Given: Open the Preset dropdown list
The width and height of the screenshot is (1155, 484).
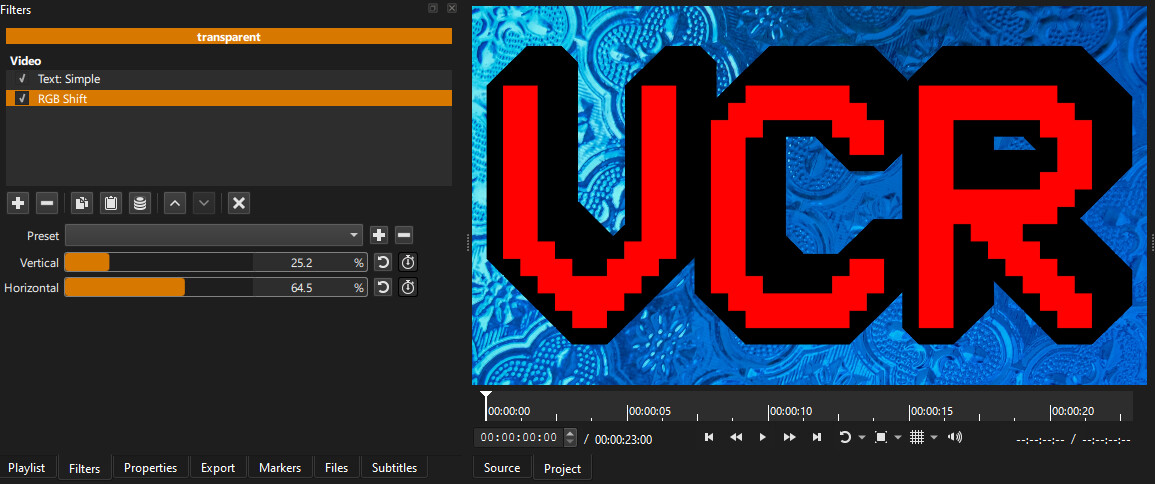Looking at the screenshot, I should click(214, 236).
